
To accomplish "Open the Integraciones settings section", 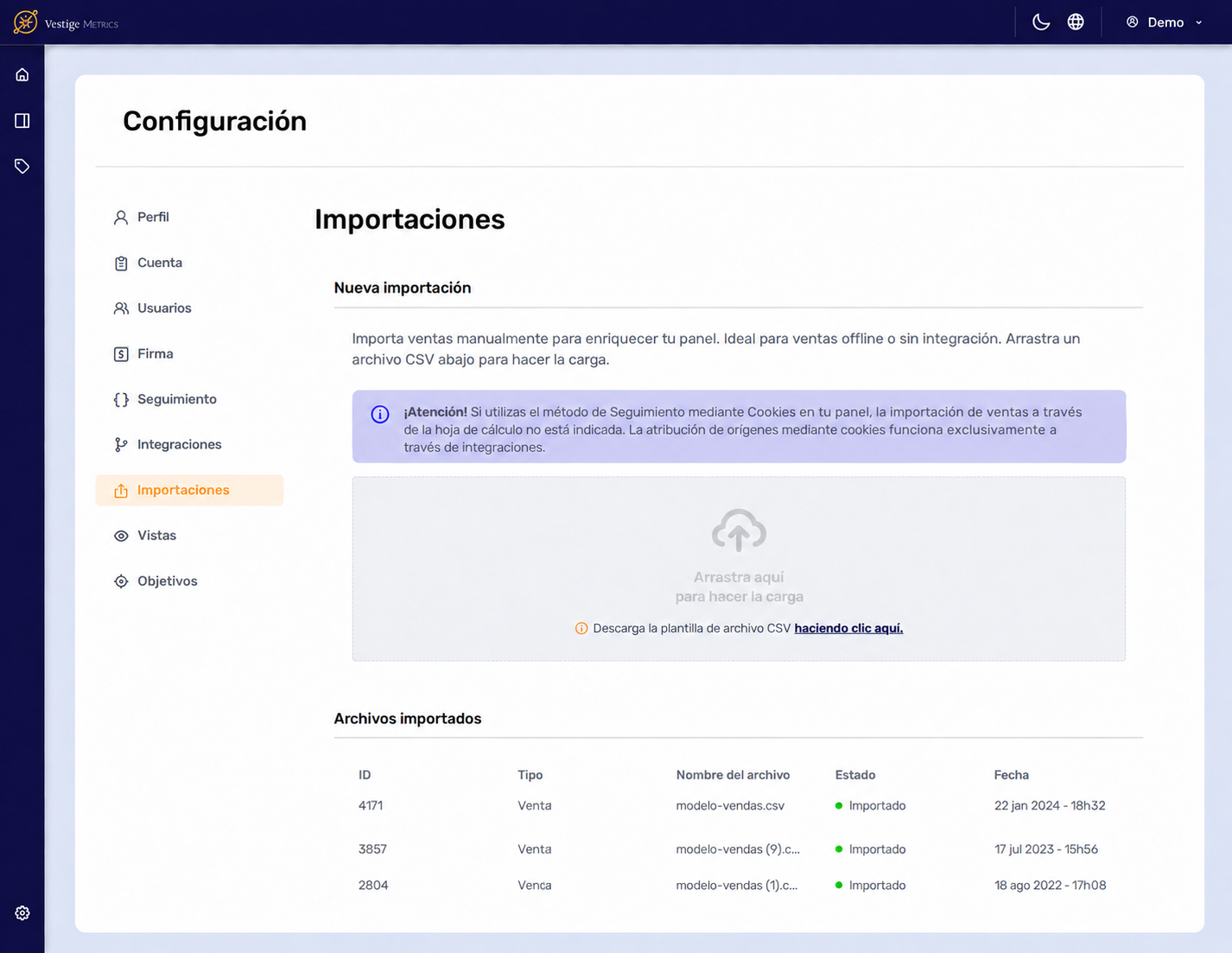I will pos(189,444).
